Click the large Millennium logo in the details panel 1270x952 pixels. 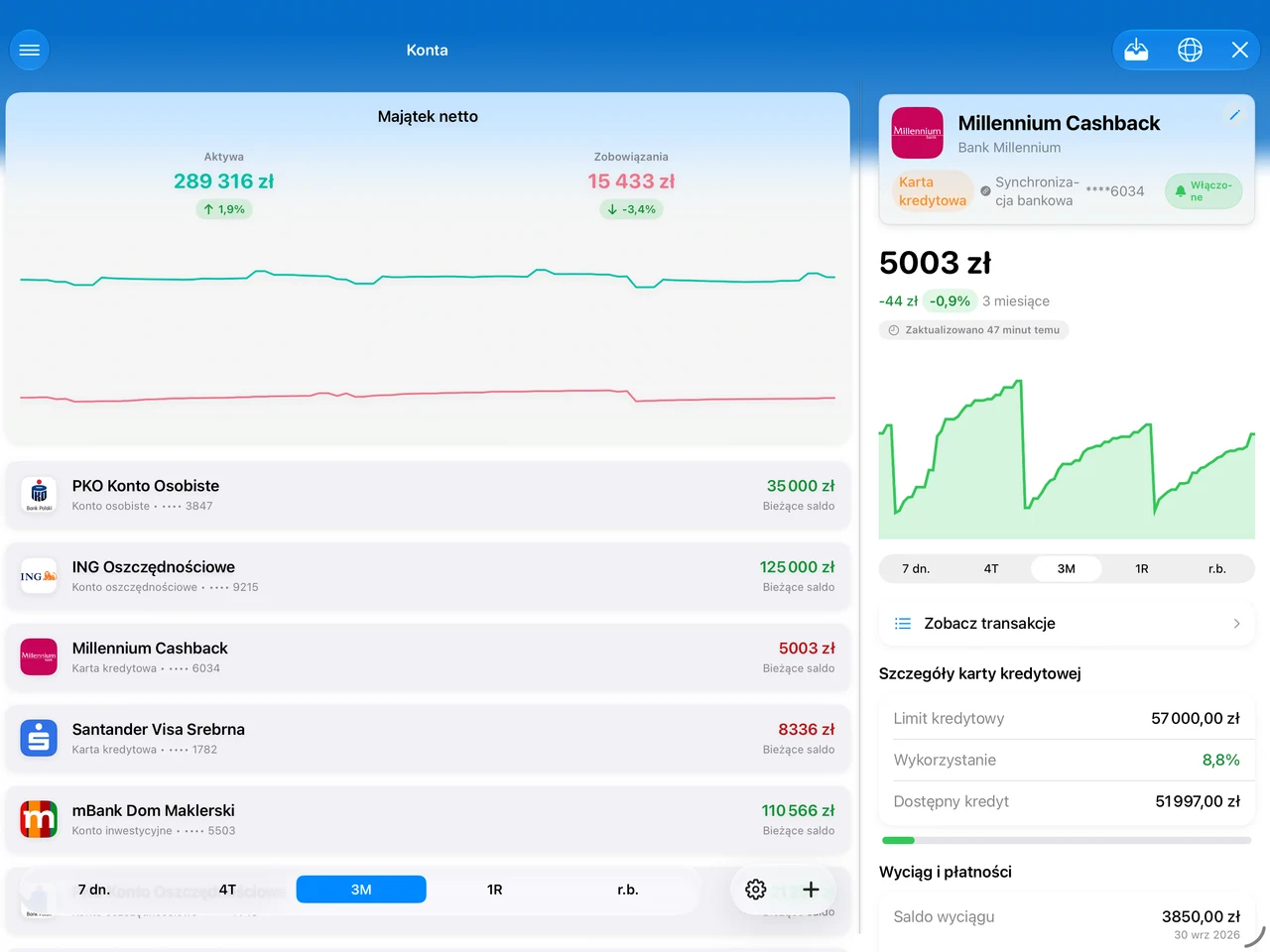point(917,133)
